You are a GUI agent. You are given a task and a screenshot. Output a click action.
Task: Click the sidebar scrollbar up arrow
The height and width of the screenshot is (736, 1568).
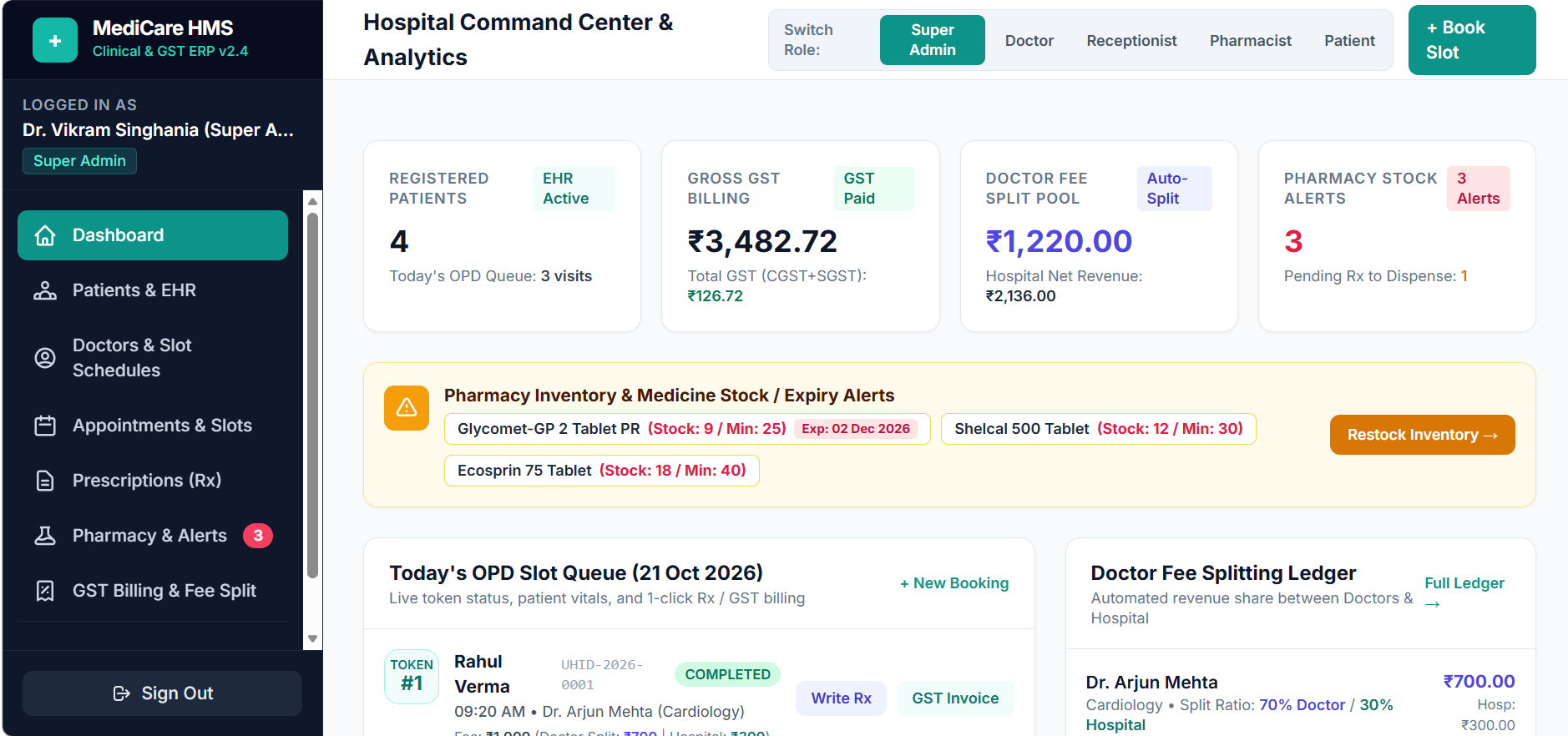point(312,201)
